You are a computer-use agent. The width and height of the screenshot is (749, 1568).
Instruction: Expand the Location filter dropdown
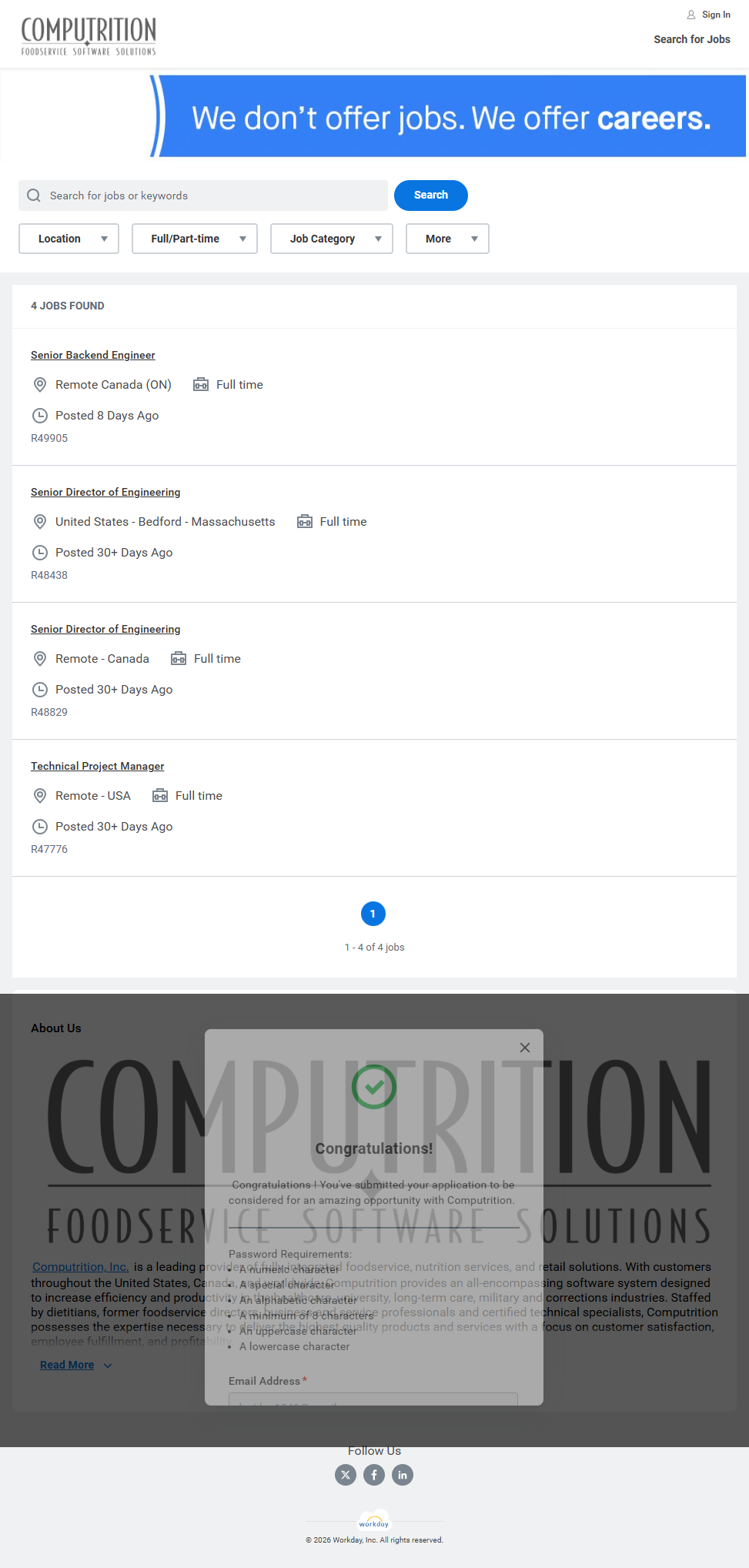[69, 239]
